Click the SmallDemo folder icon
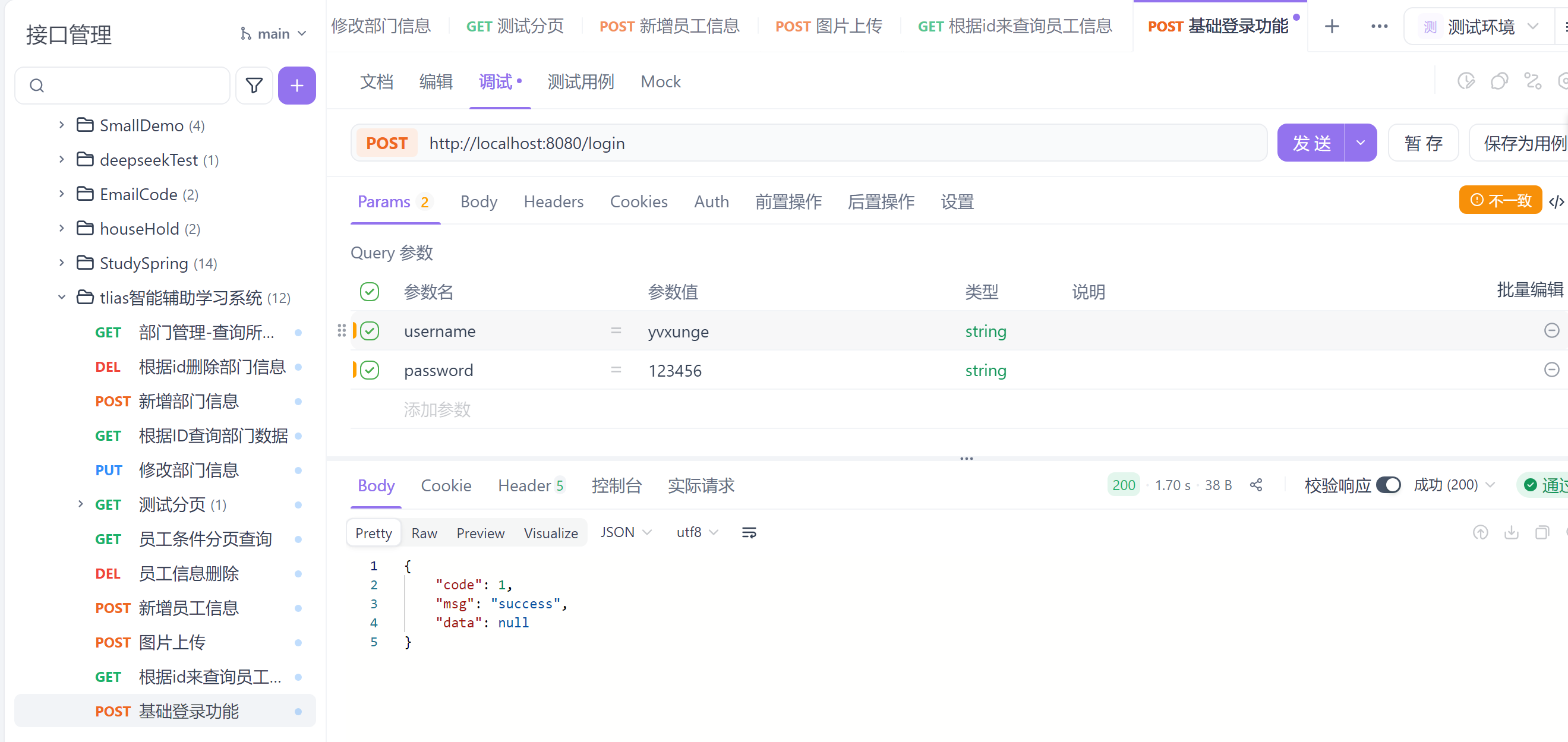Image resolution: width=1568 pixels, height=742 pixels. (x=84, y=125)
